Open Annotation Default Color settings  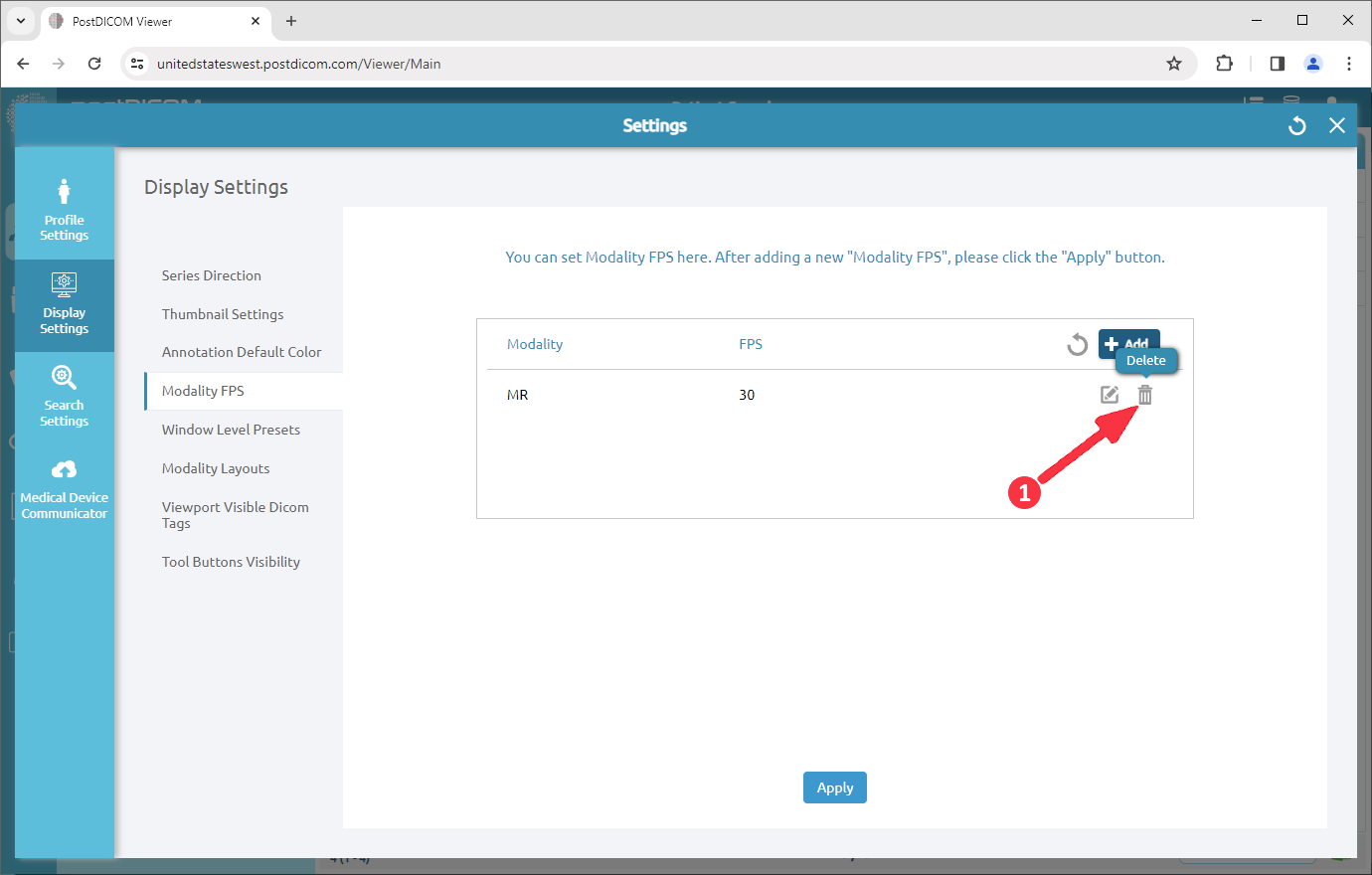pyautogui.click(x=242, y=352)
